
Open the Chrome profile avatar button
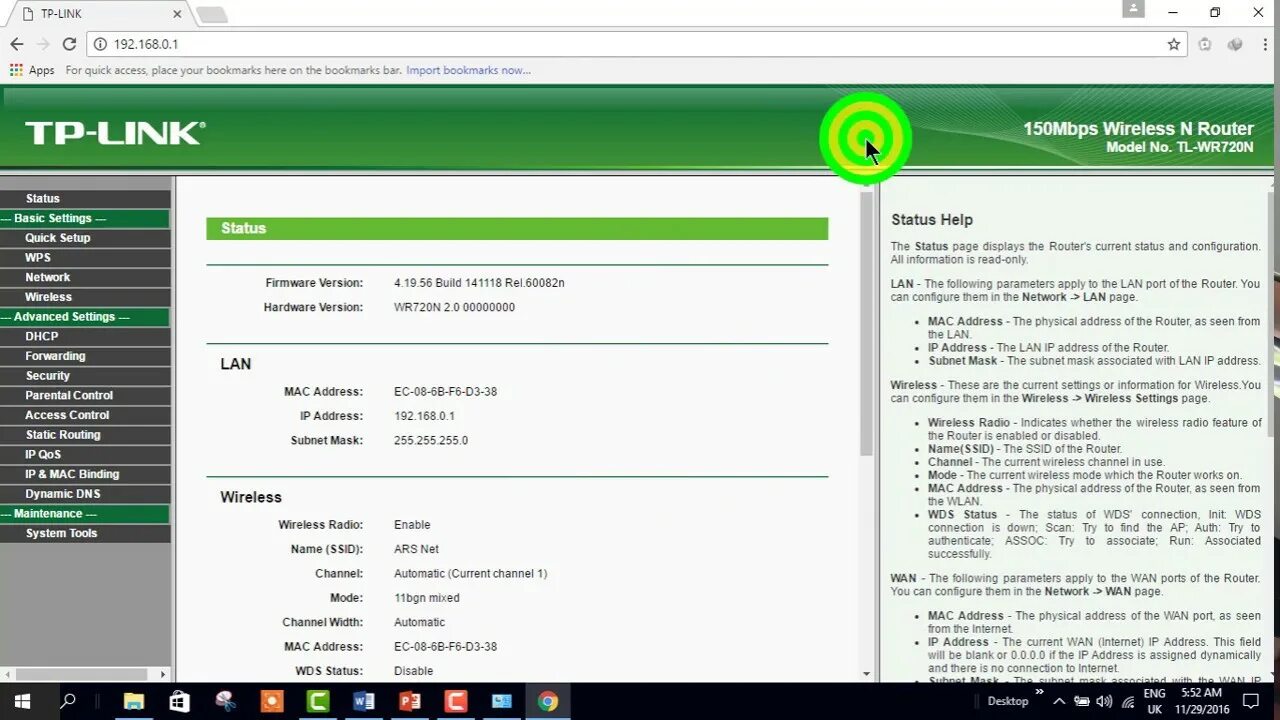click(x=1133, y=9)
